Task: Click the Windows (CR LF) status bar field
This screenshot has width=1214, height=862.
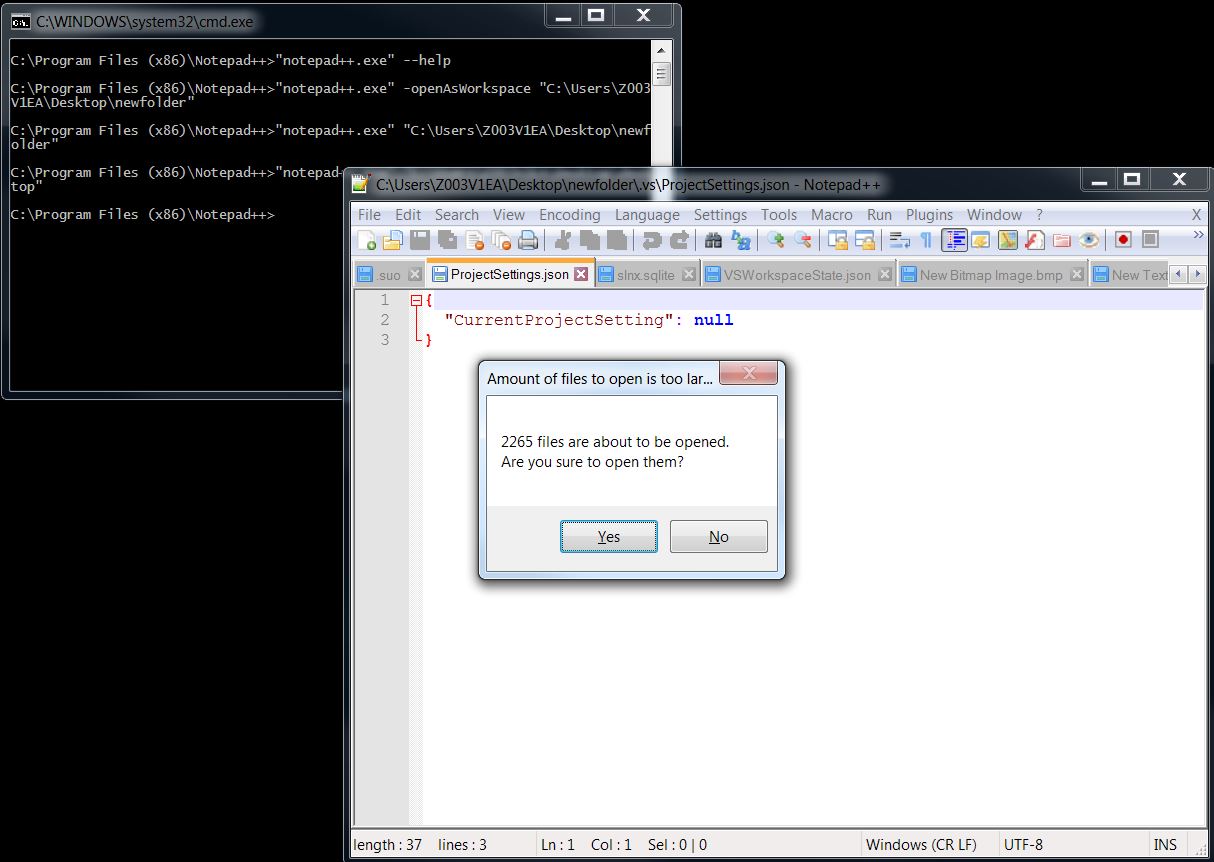Action: point(922,844)
